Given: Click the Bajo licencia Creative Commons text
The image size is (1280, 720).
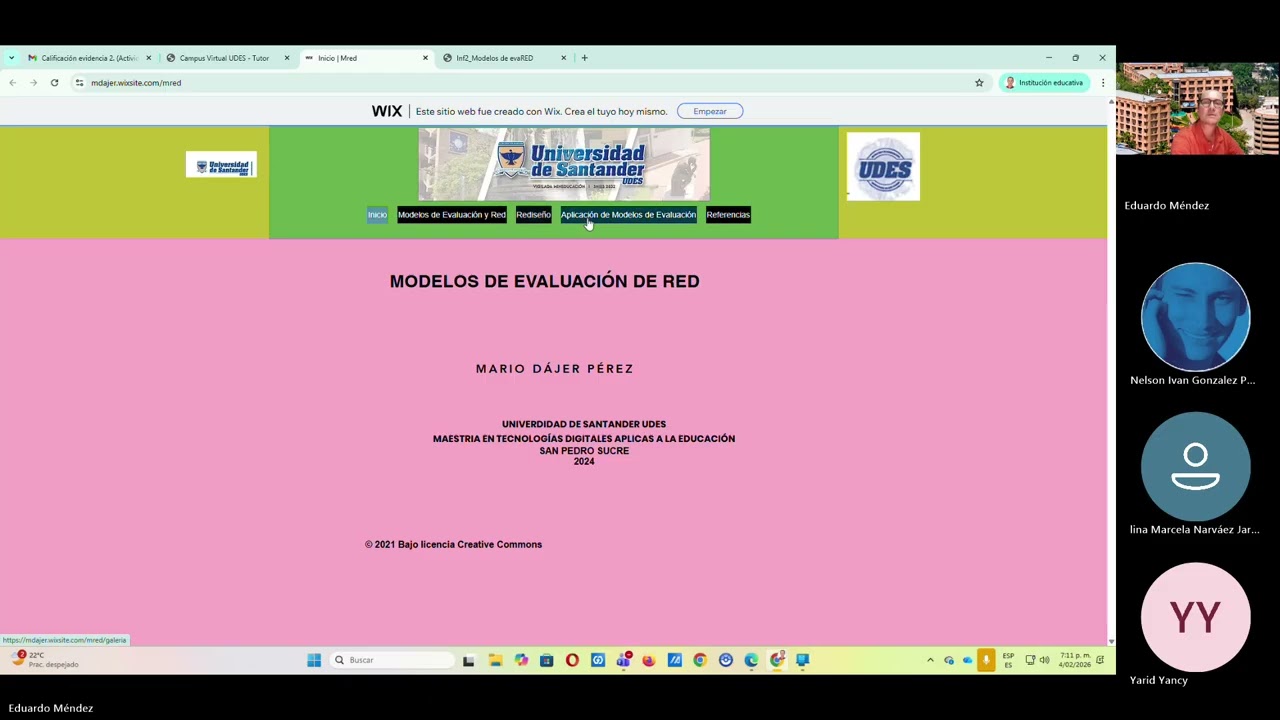Looking at the screenshot, I should 470,545.
